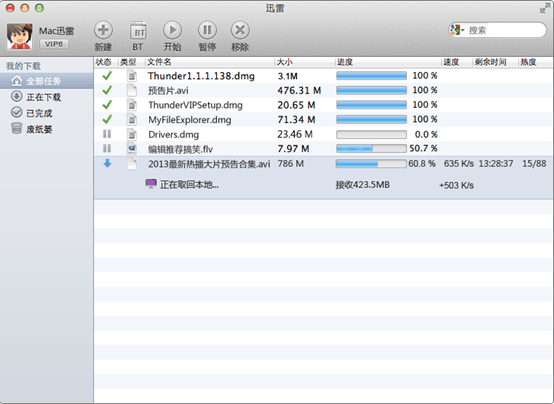Click the Mac迅雷 username label
This screenshot has width=554, height=404.
tap(57, 31)
